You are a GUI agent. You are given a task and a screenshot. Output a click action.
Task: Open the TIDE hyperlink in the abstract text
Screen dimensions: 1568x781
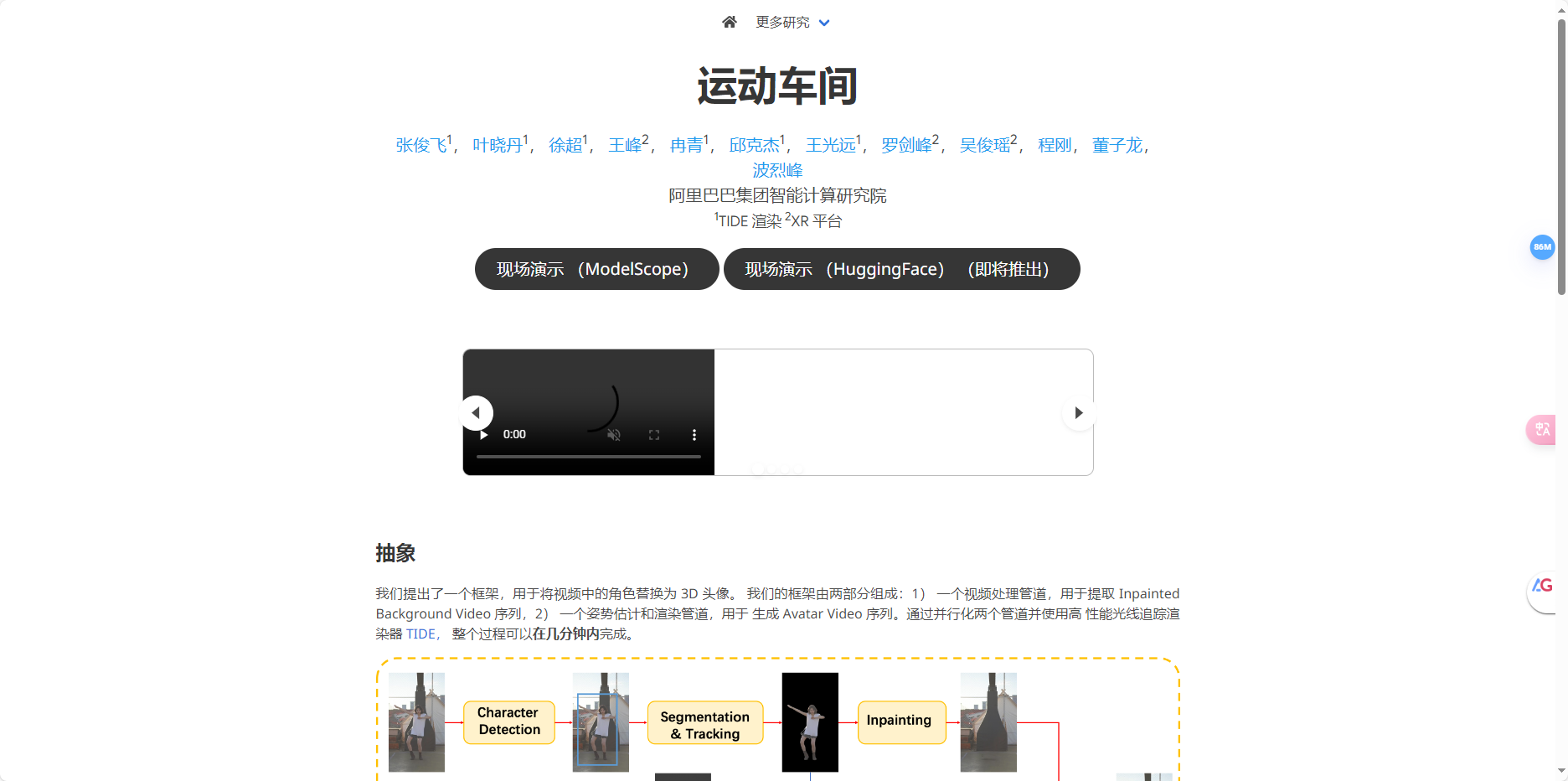pos(420,634)
